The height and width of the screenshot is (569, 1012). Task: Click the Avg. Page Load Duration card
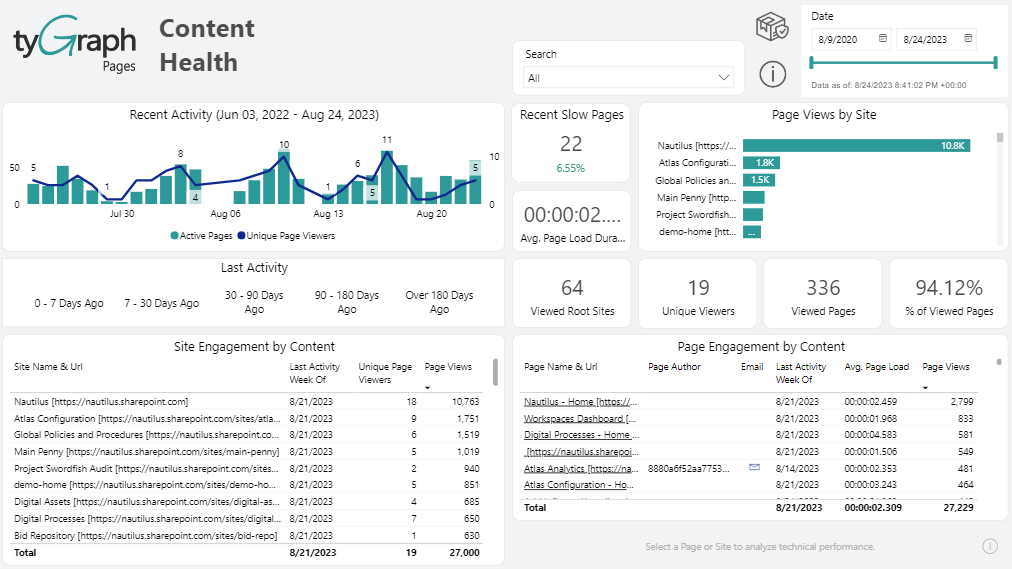coord(572,221)
